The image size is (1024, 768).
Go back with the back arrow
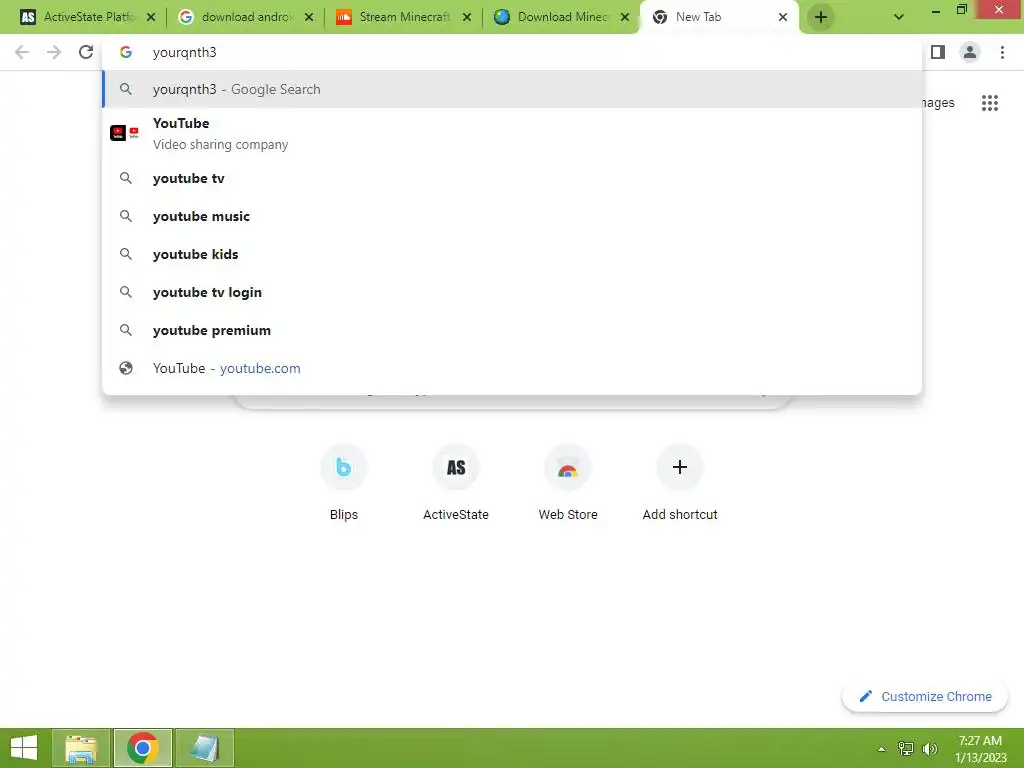[x=22, y=52]
